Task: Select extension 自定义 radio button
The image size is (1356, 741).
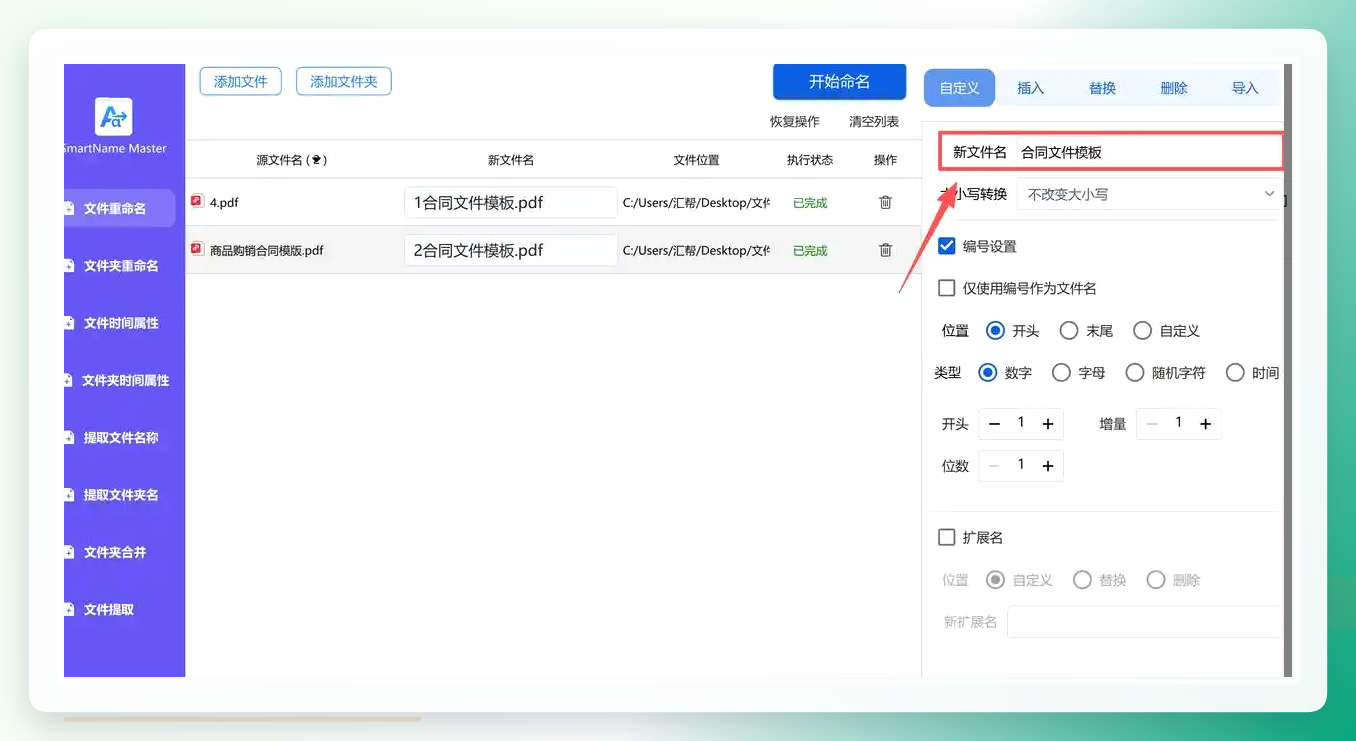Action: [995, 580]
